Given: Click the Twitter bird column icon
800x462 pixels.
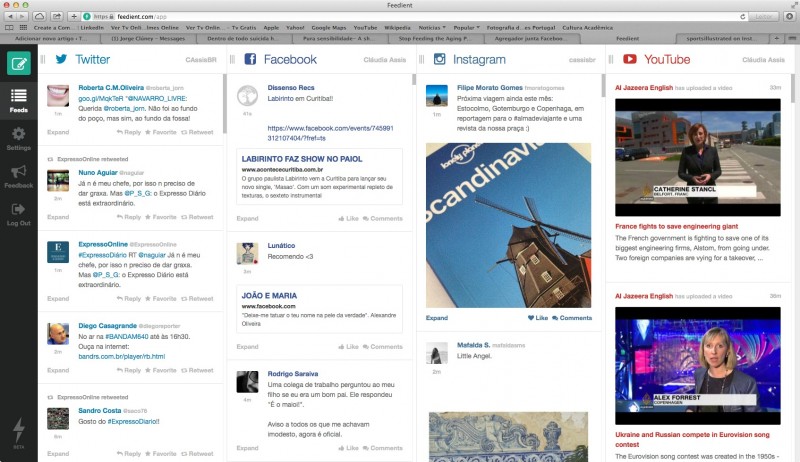Looking at the screenshot, I should click(x=62, y=60).
